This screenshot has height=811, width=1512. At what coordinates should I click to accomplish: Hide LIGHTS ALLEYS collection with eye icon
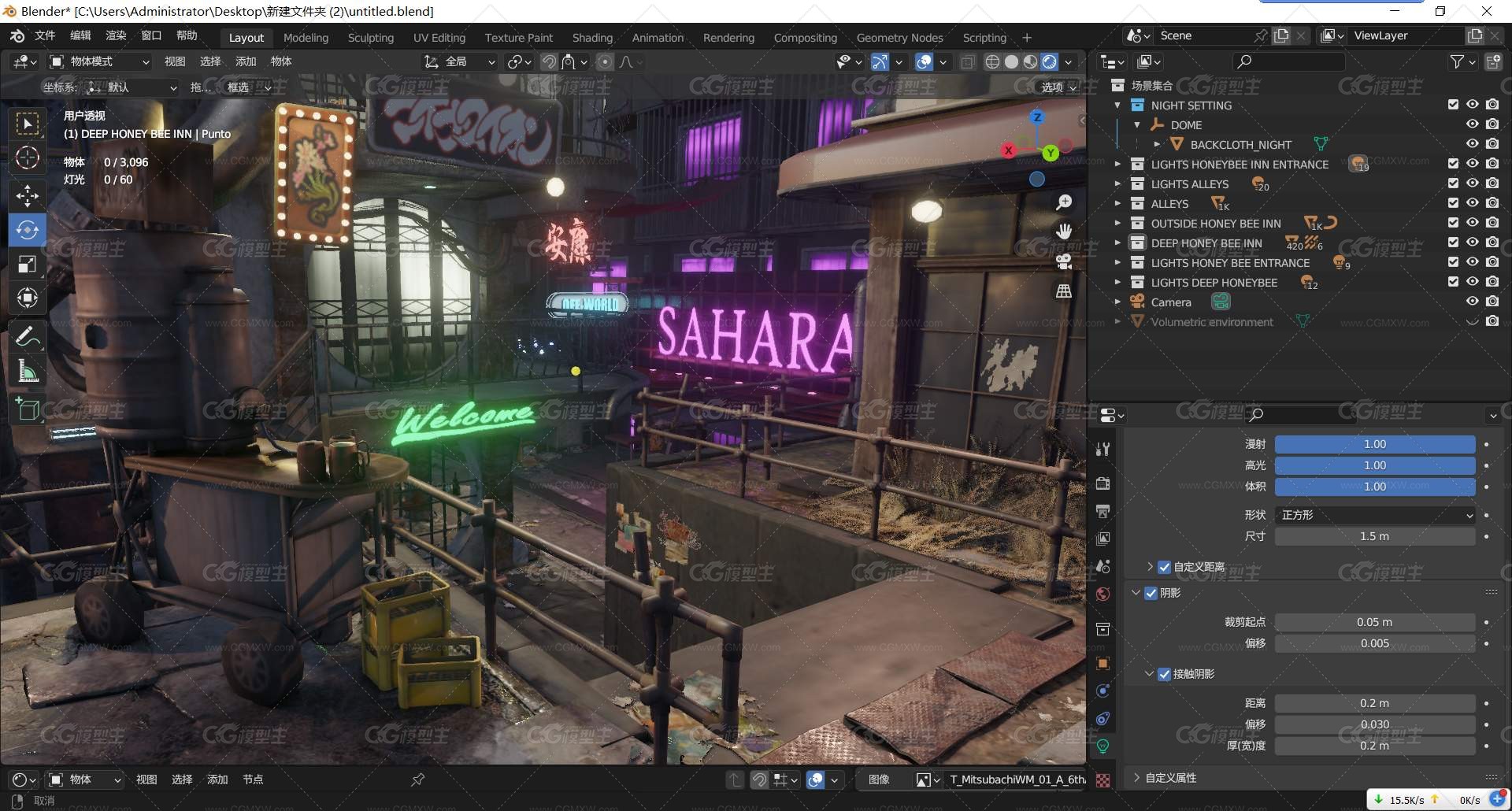1473,183
